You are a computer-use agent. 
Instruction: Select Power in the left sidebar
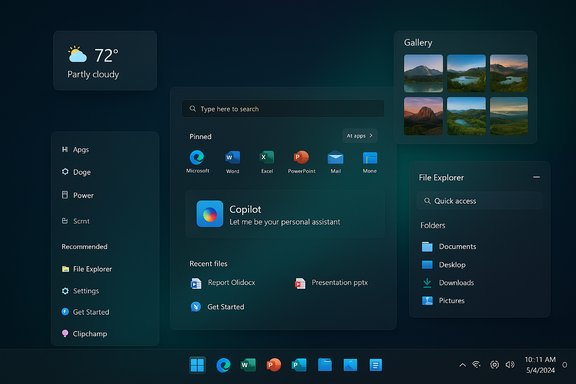pos(78,195)
